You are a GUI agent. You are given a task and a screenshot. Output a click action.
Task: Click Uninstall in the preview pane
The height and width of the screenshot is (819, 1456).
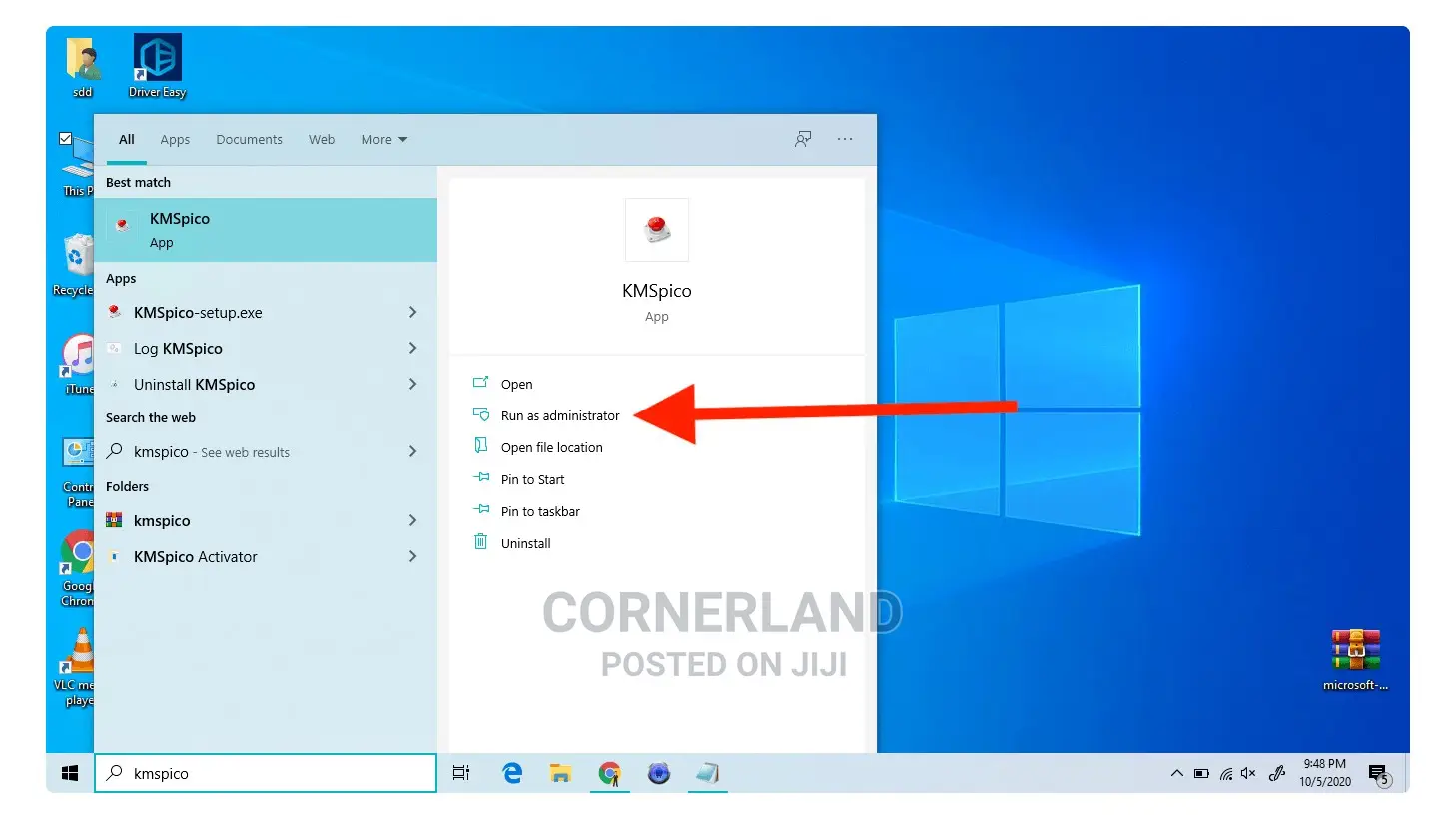tap(525, 543)
